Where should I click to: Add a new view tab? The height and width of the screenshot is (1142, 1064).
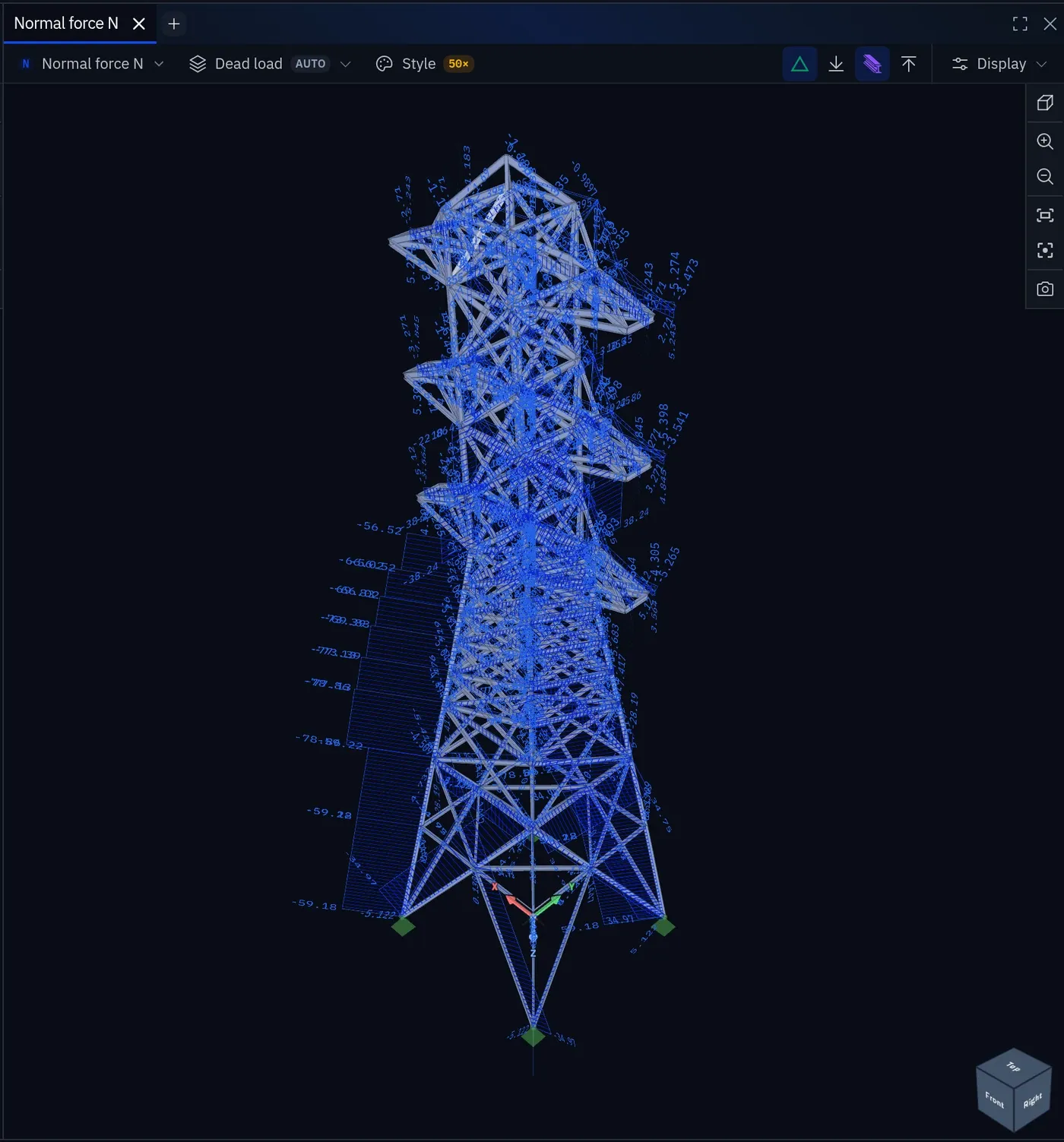(174, 24)
